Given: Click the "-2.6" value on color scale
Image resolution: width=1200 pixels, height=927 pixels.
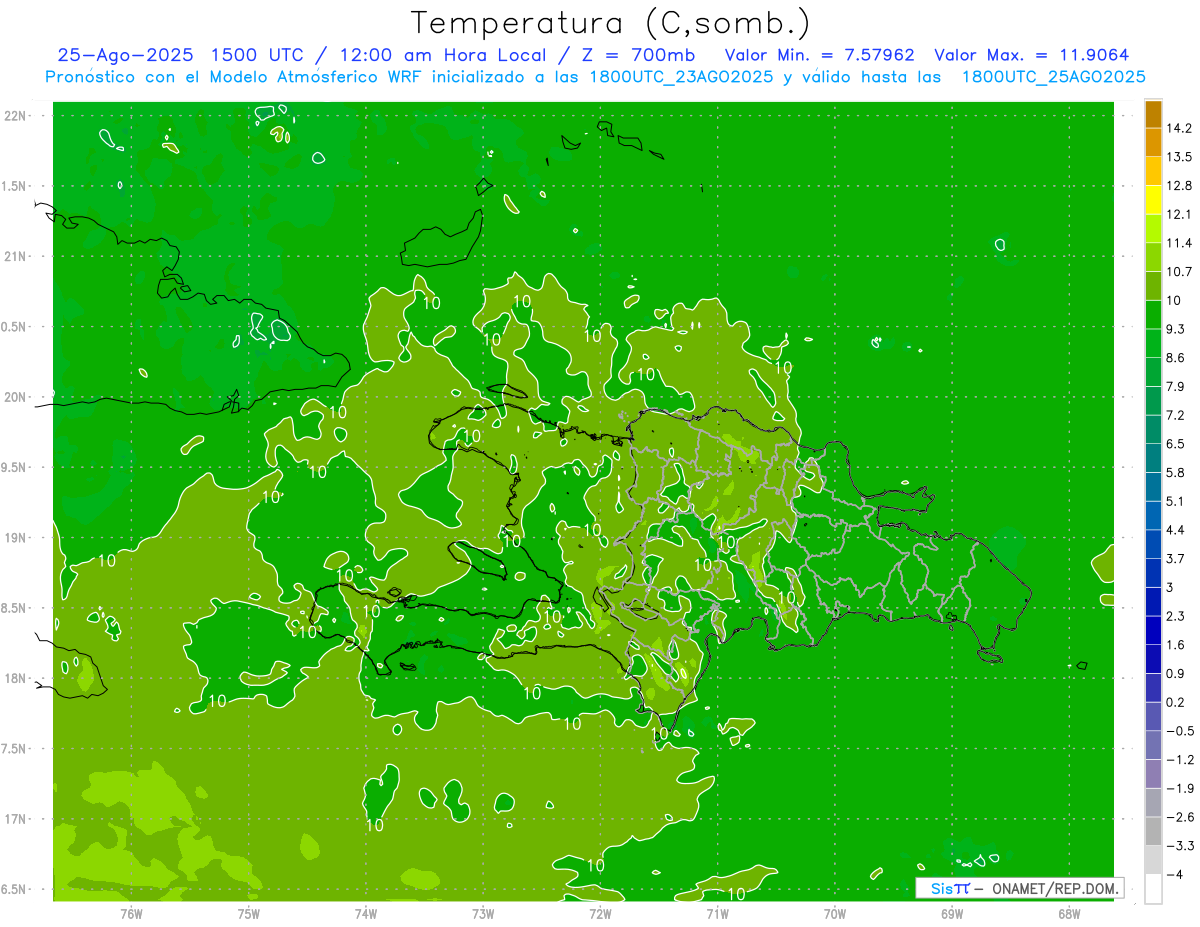Looking at the screenshot, I should (x=1180, y=817).
